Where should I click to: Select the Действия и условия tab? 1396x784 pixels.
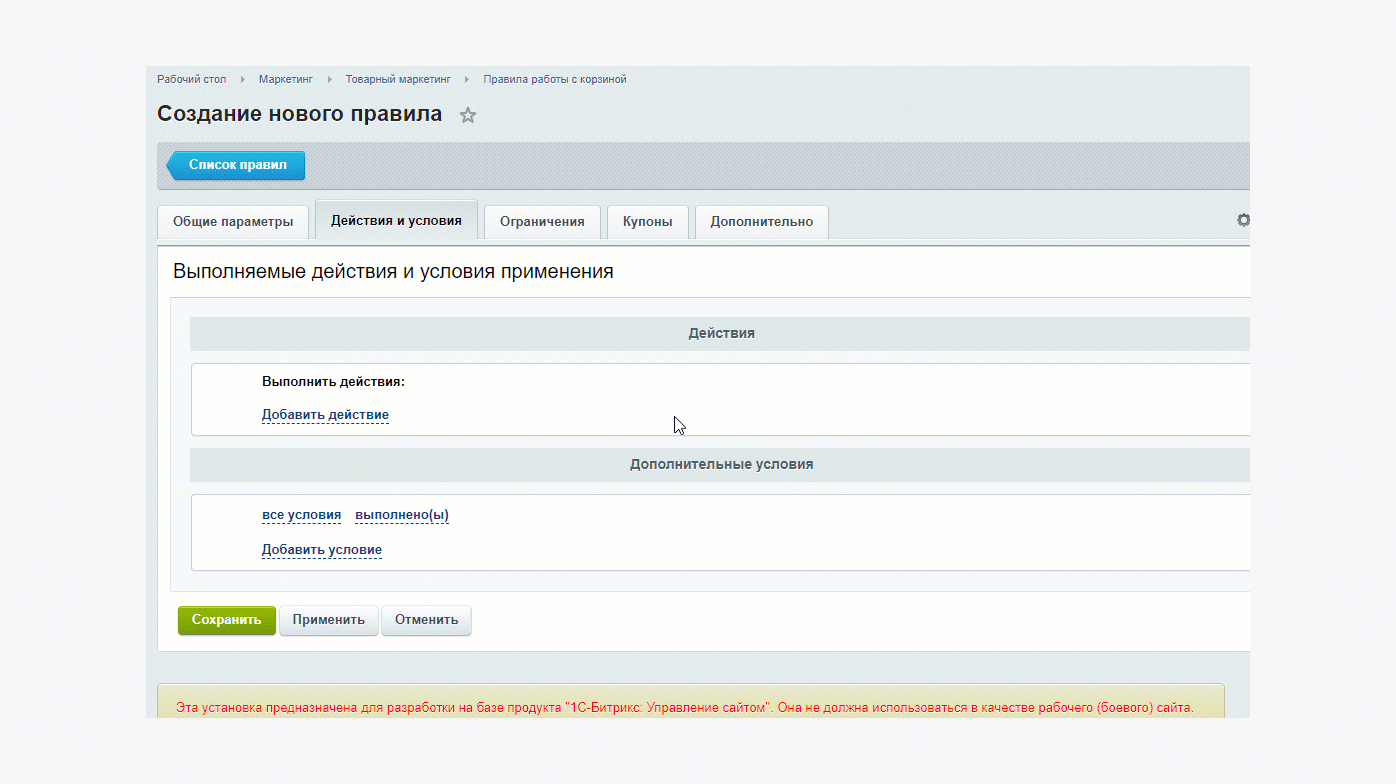coord(396,220)
